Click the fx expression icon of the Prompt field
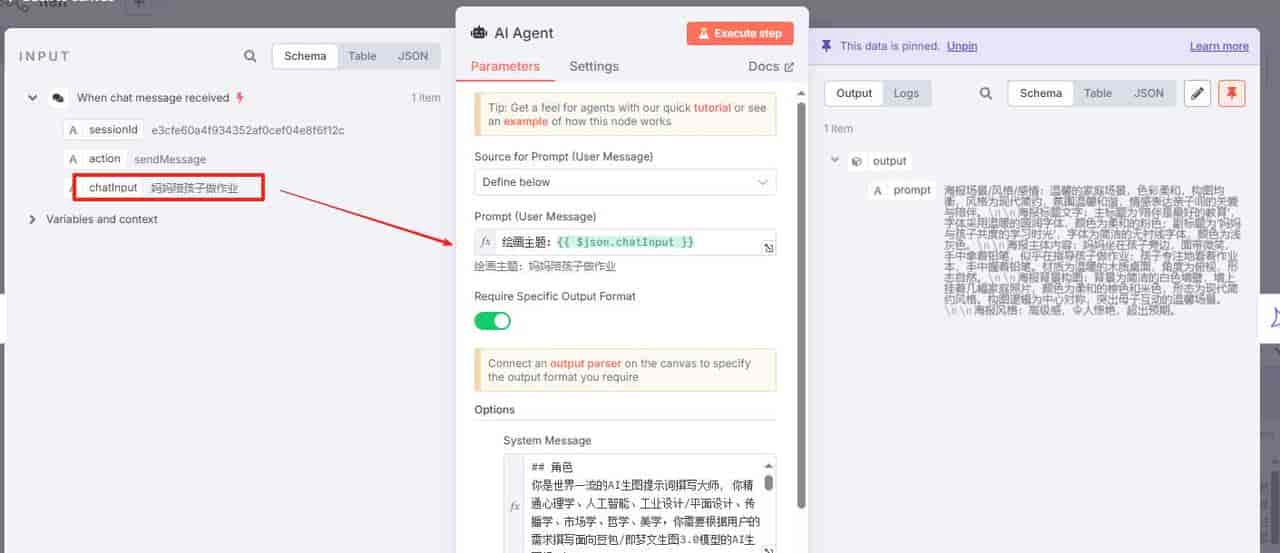This screenshot has width=1280, height=553. pyautogui.click(x=486, y=242)
